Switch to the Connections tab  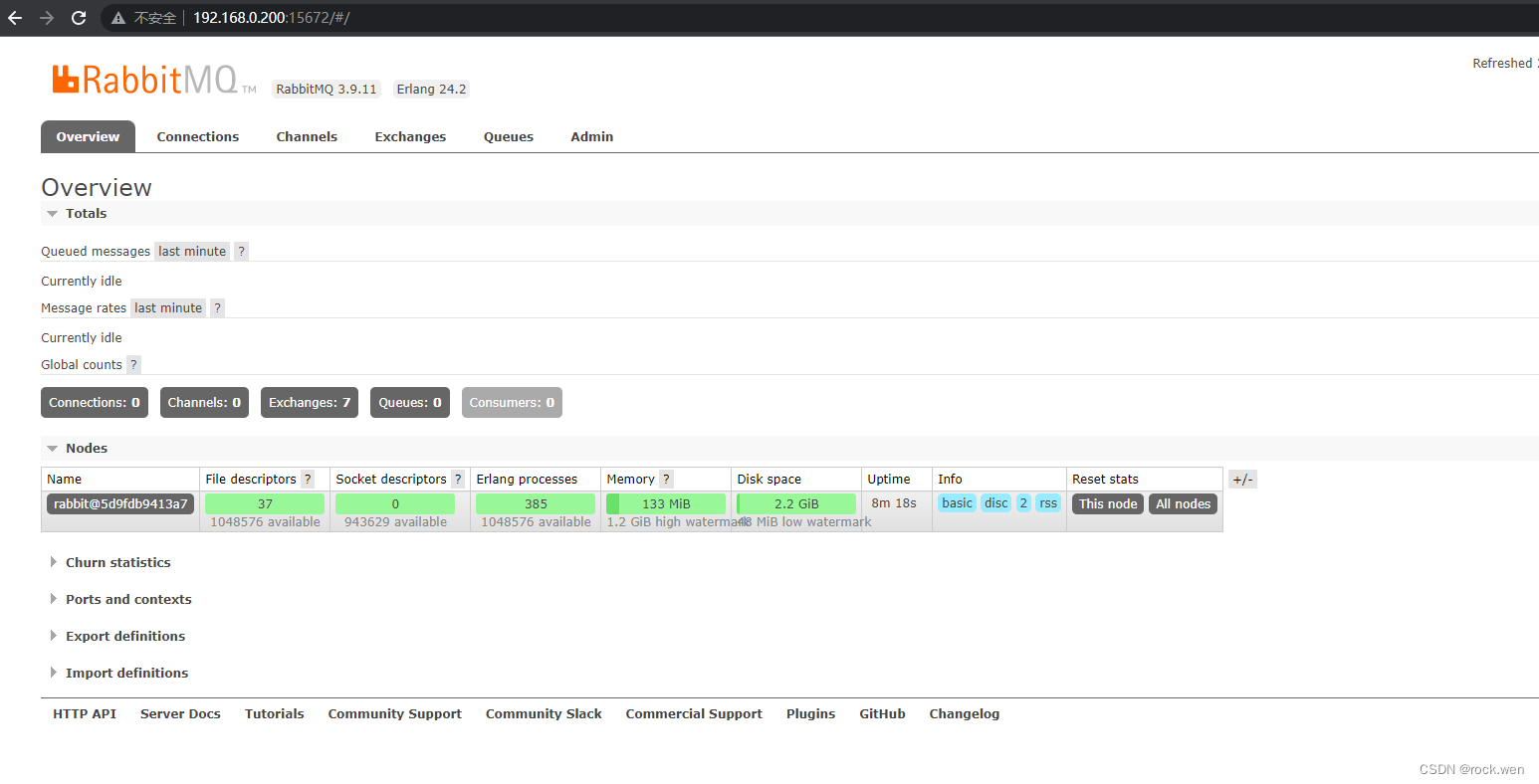click(198, 137)
